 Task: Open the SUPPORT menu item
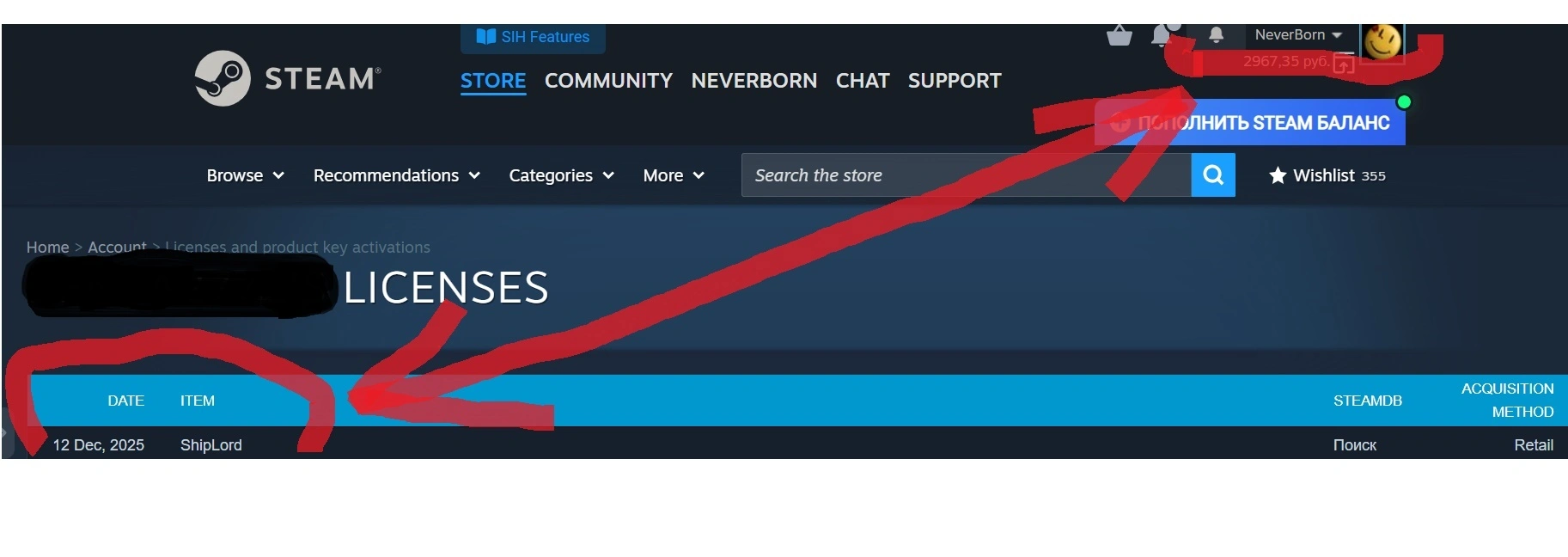point(955,81)
